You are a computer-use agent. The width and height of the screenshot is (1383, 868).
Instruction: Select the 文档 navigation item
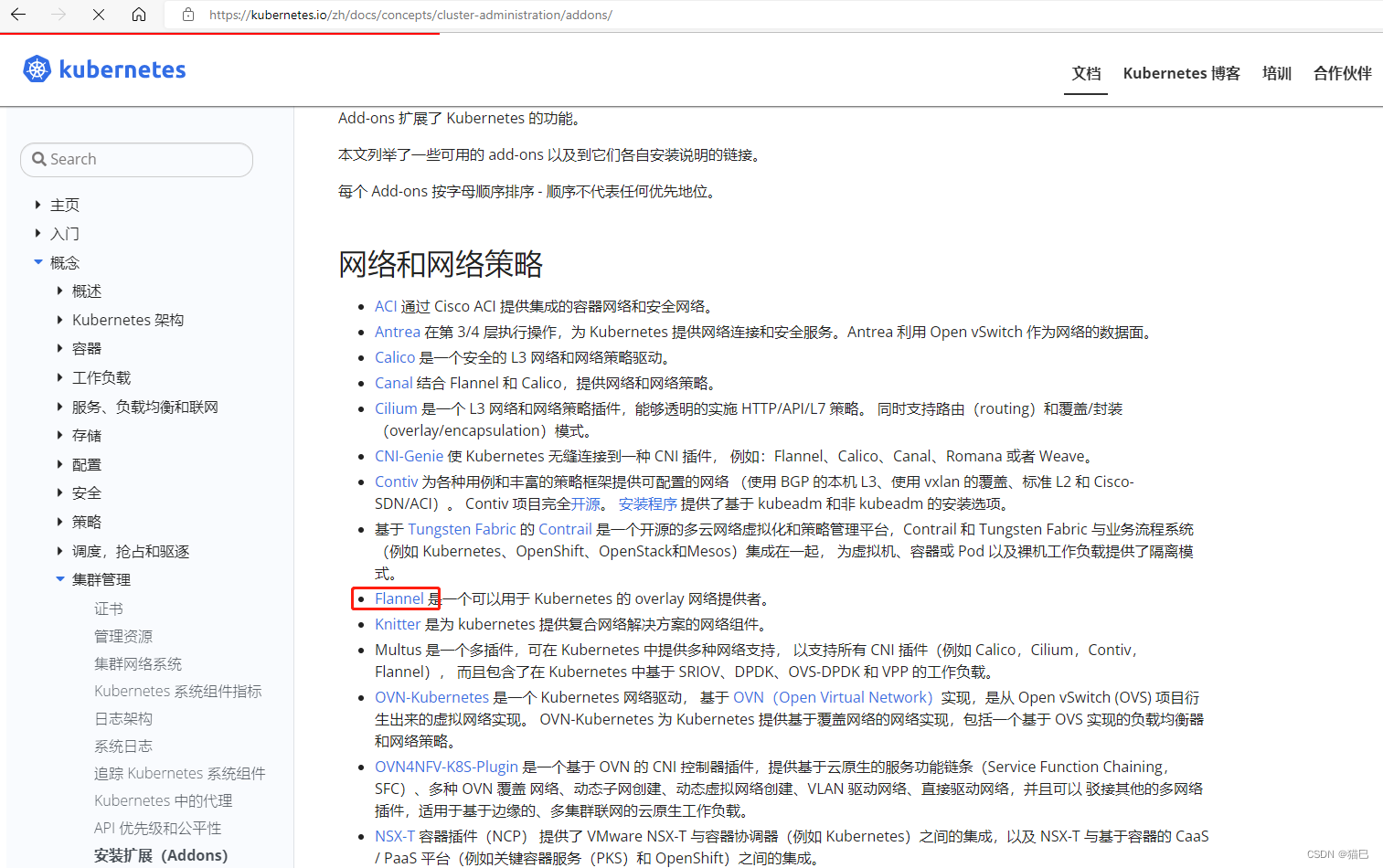click(x=1086, y=73)
